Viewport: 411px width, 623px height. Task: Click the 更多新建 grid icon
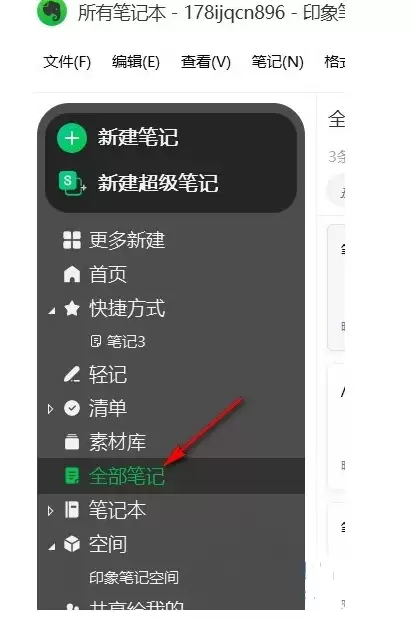(72, 240)
